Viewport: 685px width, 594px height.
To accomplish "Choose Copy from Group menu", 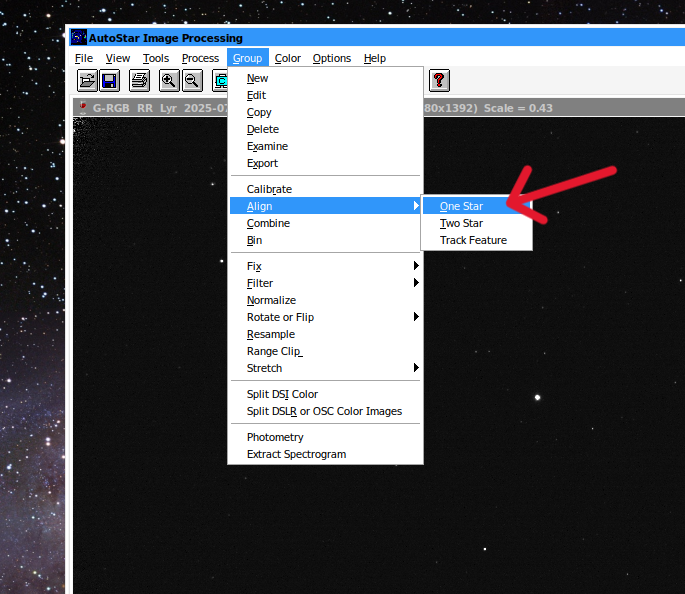I will (325, 112).
